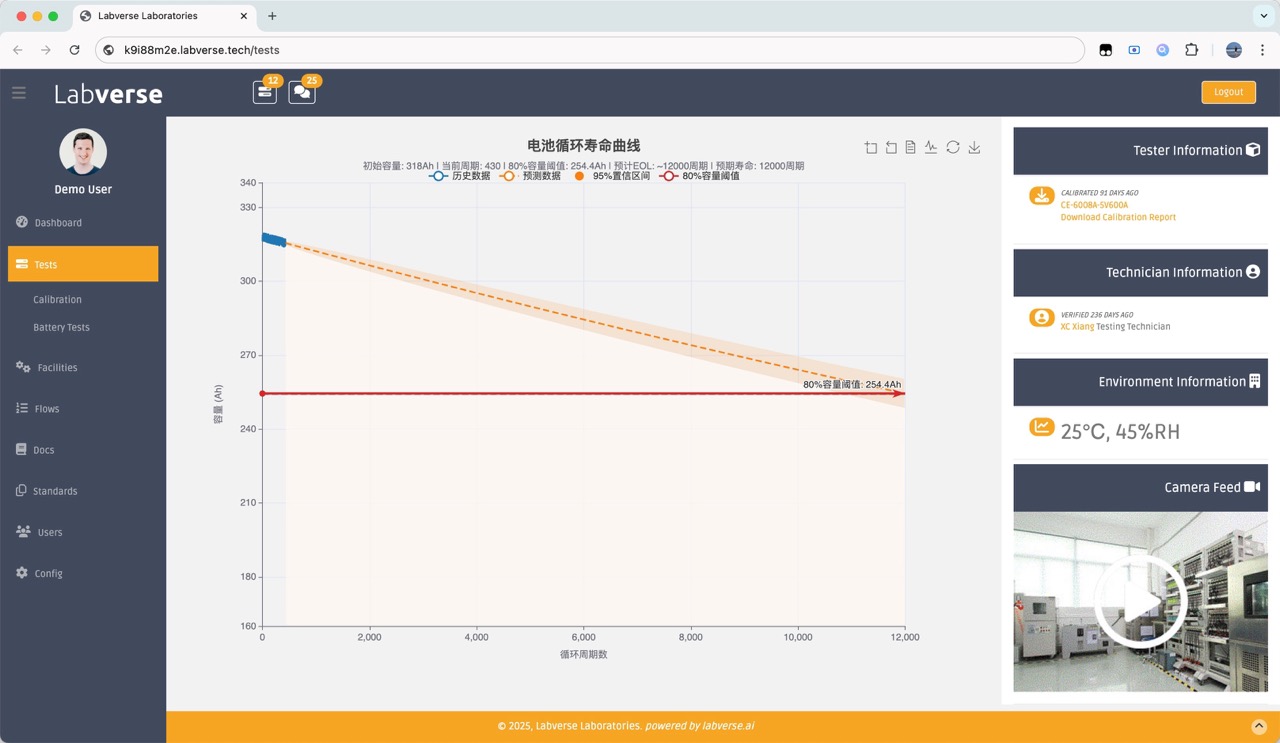Open the server tasks icon with badge 12
Image resolution: width=1280 pixels, height=743 pixels.
[265, 92]
